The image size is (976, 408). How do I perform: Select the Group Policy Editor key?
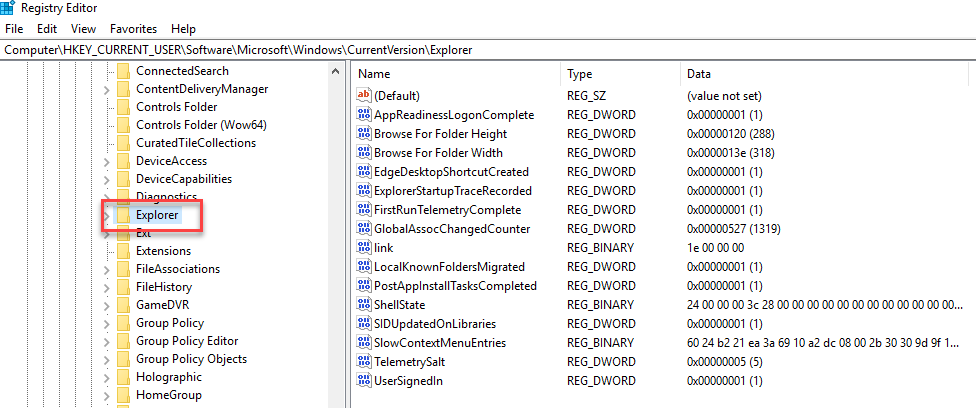(x=187, y=341)
